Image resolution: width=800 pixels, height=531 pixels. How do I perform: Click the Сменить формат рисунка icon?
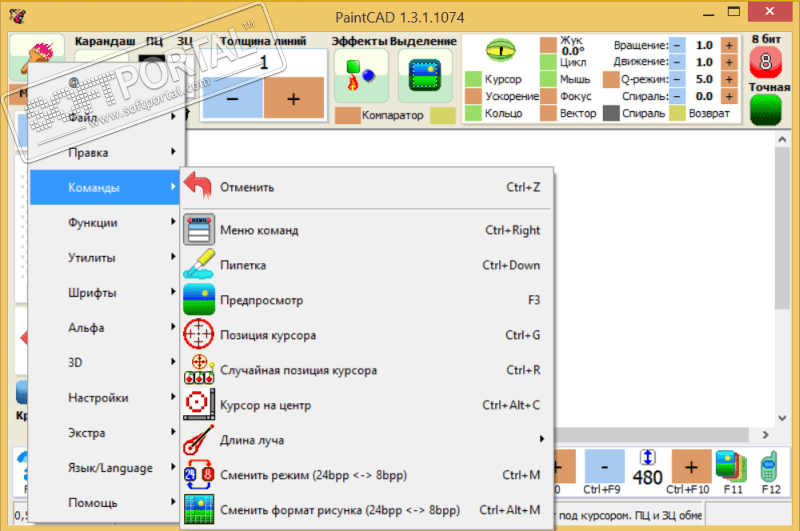click(x=198, y=509)
